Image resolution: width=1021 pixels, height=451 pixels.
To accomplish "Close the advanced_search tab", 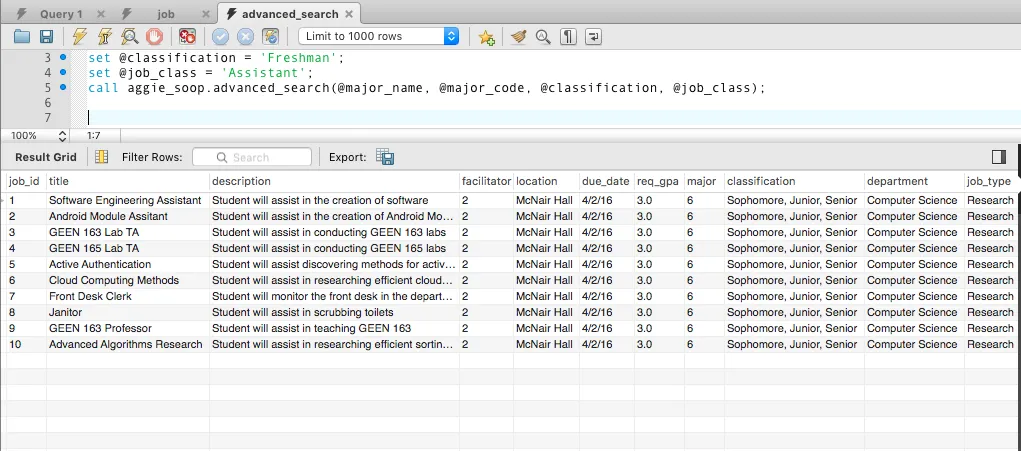I will tap(349, 14).
